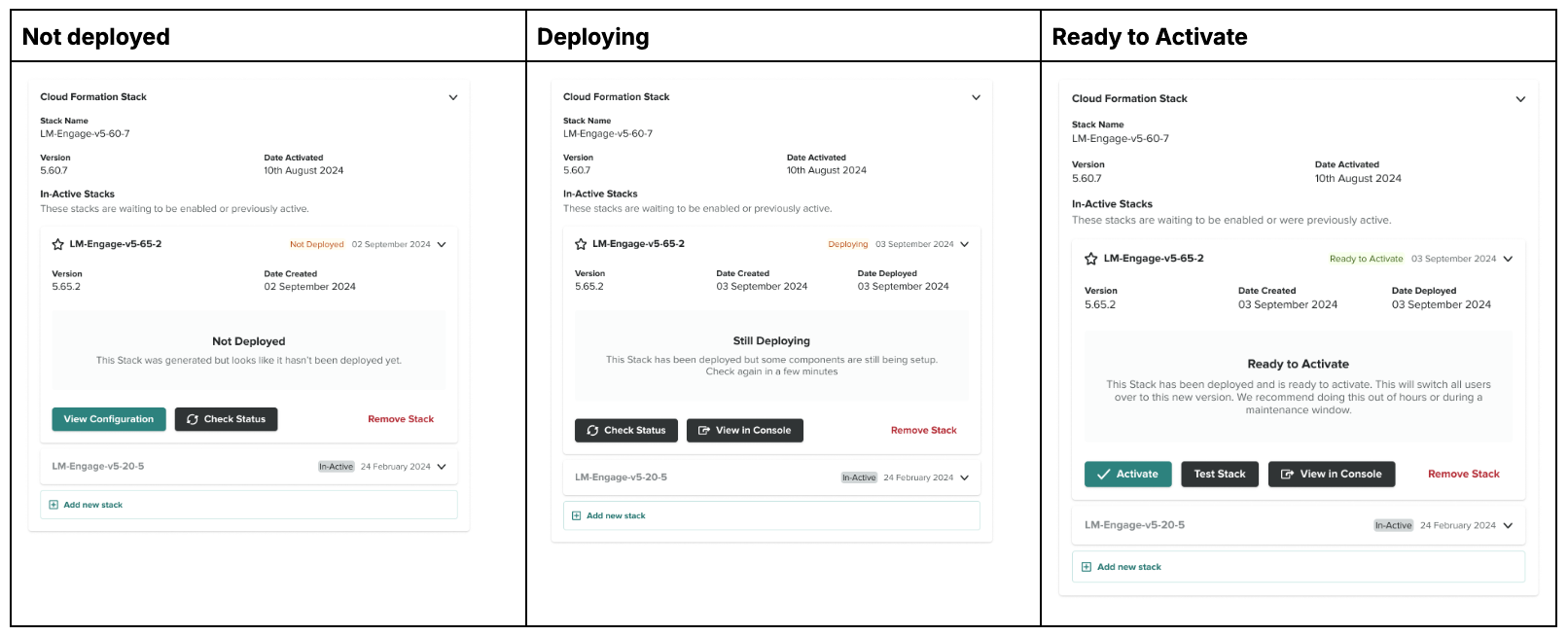Collapse Cloud Formation Stack in the Ready to Activate panel
1568x636 pixels.
tap(1520, 99)
